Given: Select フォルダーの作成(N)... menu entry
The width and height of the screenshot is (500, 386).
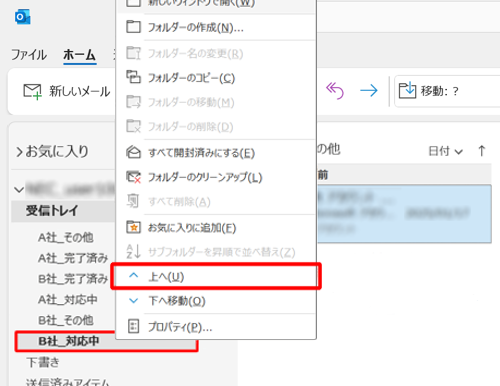Looking at the screenshot, I should (x=216, y=27).
